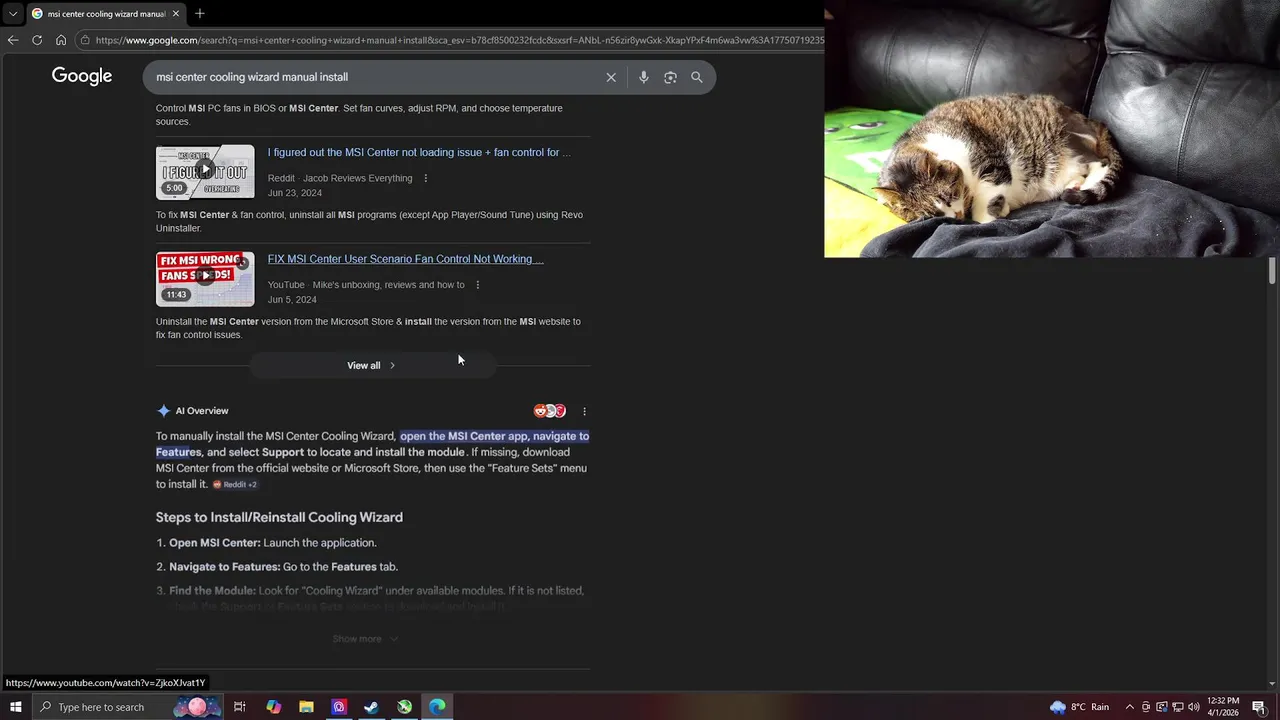The height and width of the screenshot is (720, 1280).
Task: Focus the Google search input field
Action: click(x=375, y=77)
